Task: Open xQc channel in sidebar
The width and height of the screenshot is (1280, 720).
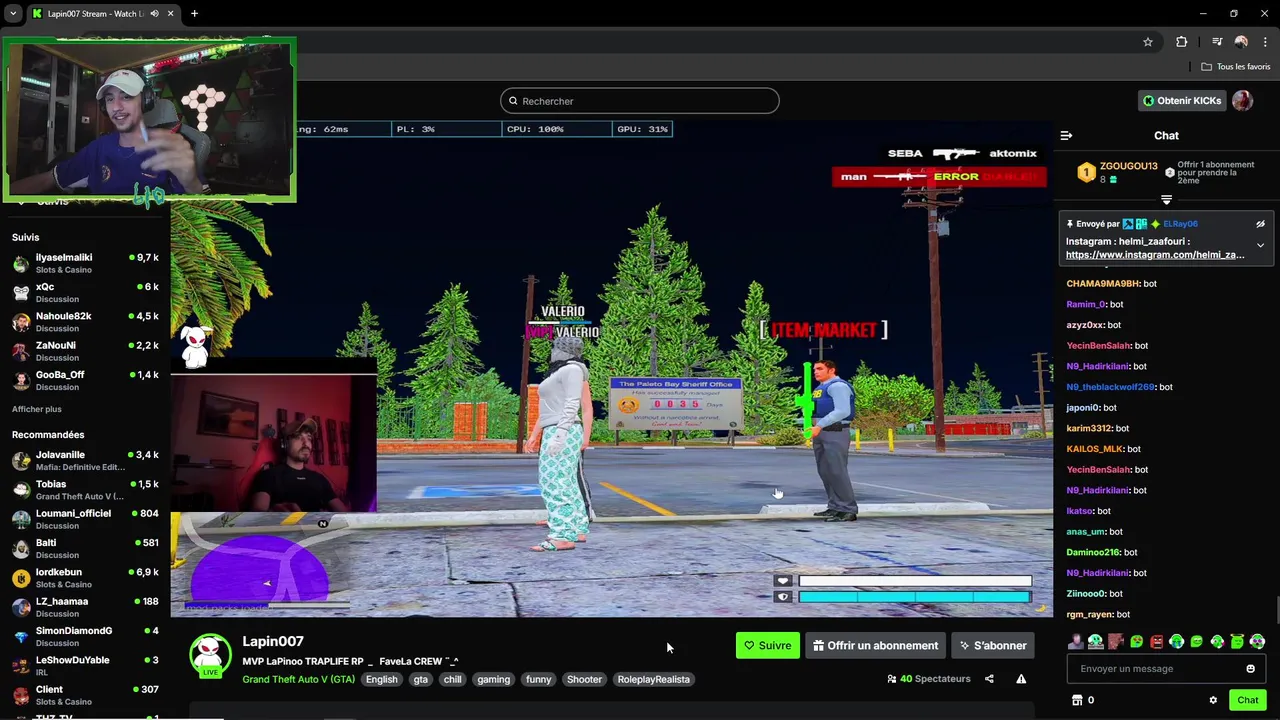Action: click(x=85, y=293)
